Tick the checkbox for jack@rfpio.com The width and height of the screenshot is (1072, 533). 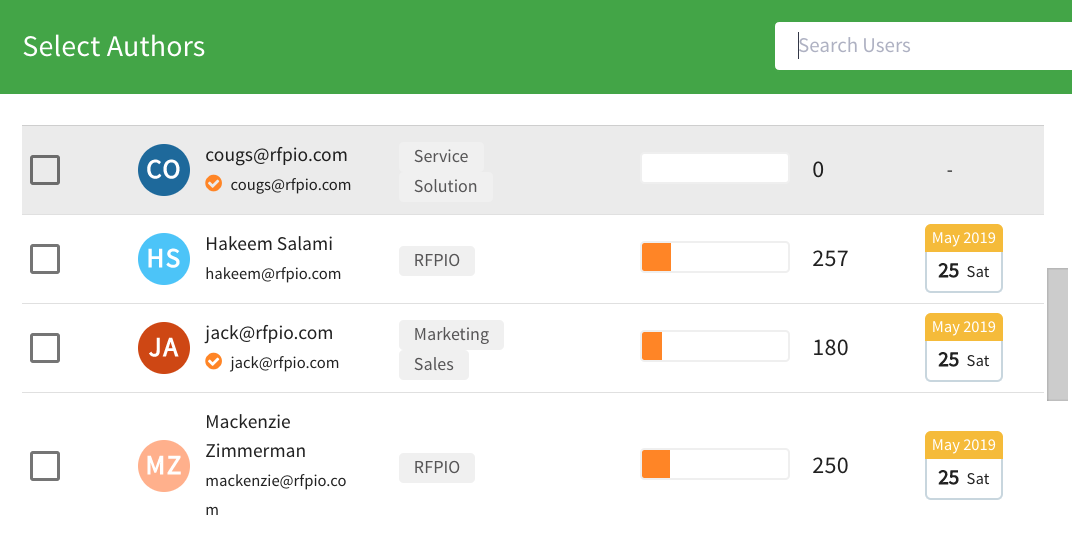pos(45,348)
